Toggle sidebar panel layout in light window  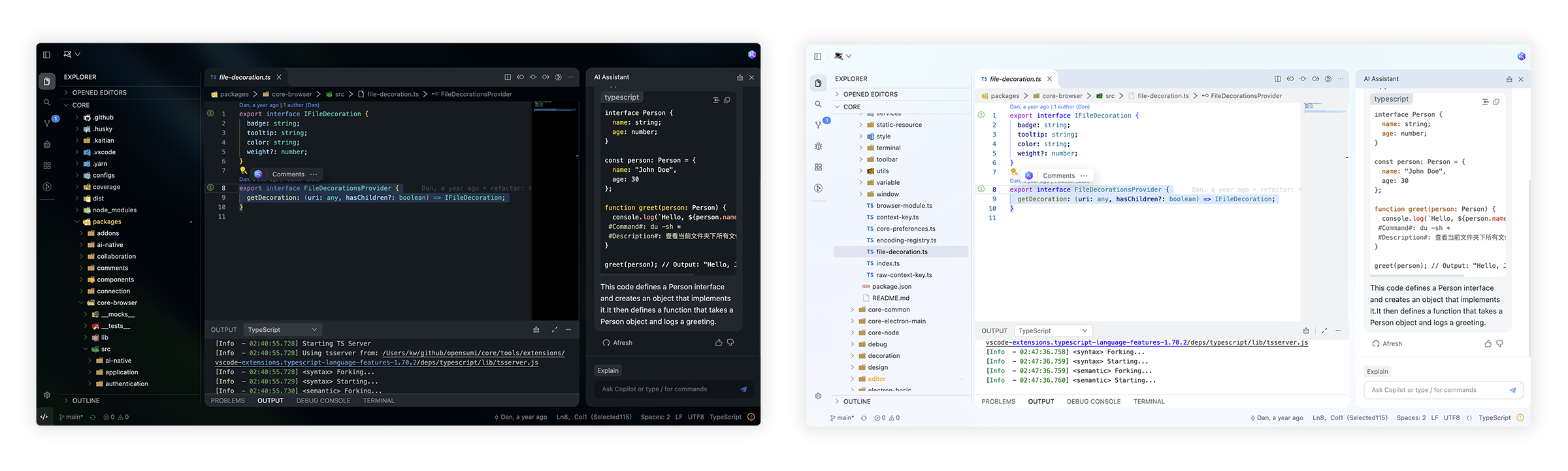click(x=817, y=57)
